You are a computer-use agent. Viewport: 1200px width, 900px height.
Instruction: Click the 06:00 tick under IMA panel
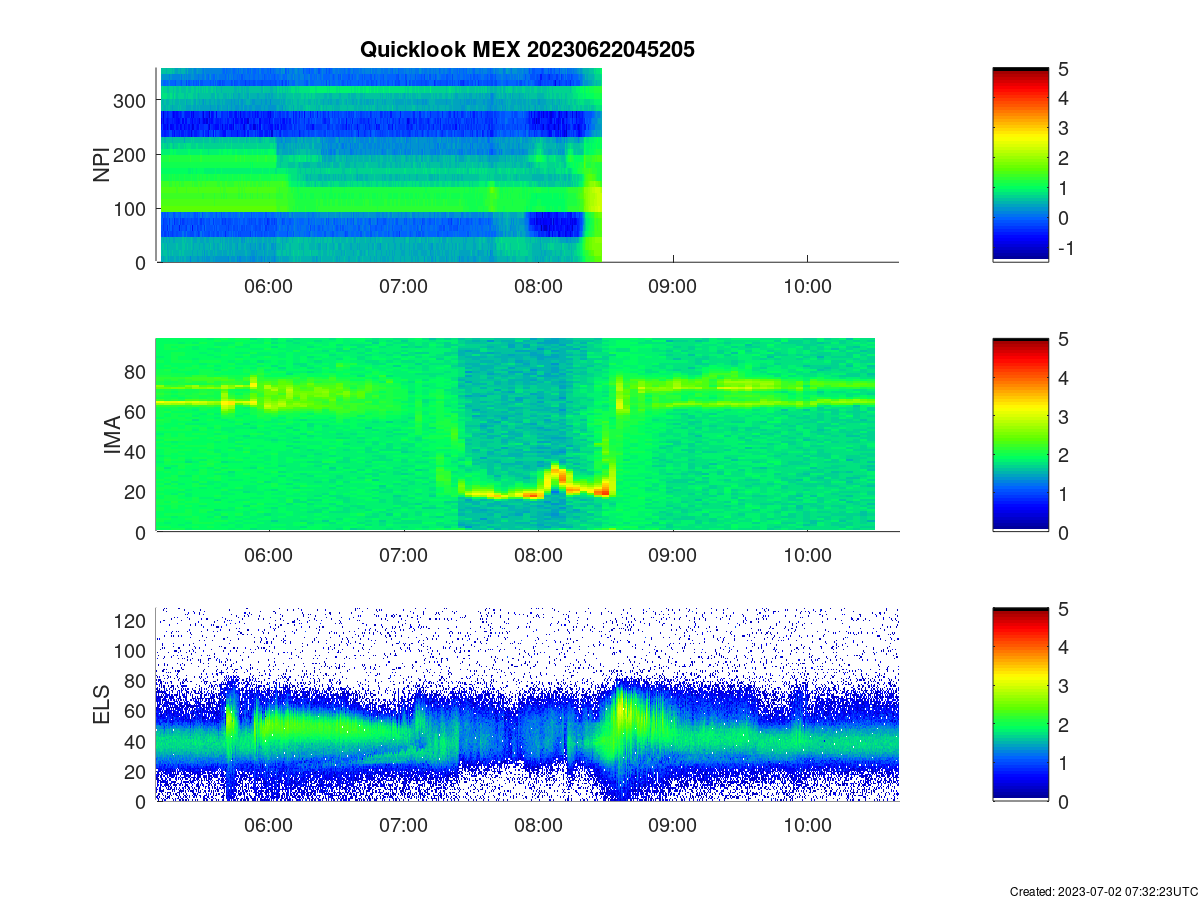(269, 556)
